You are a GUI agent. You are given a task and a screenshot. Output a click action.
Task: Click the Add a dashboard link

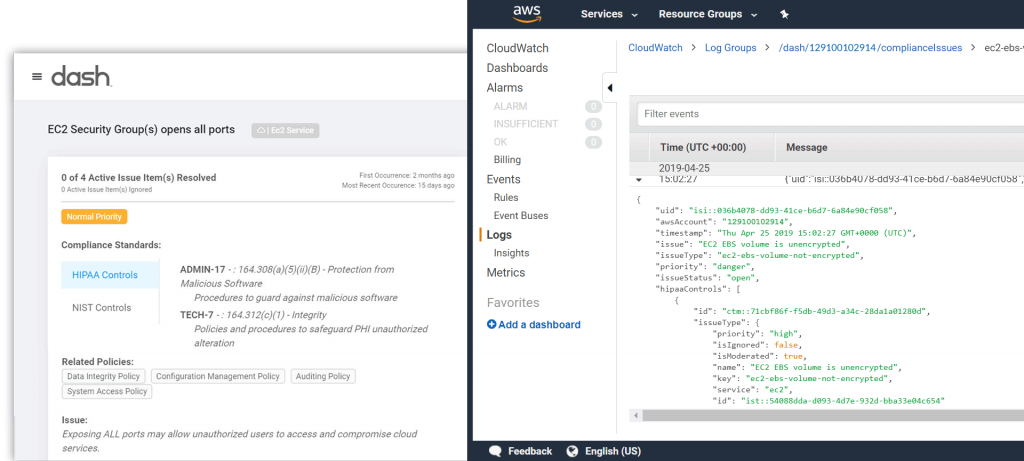point(539,325)
